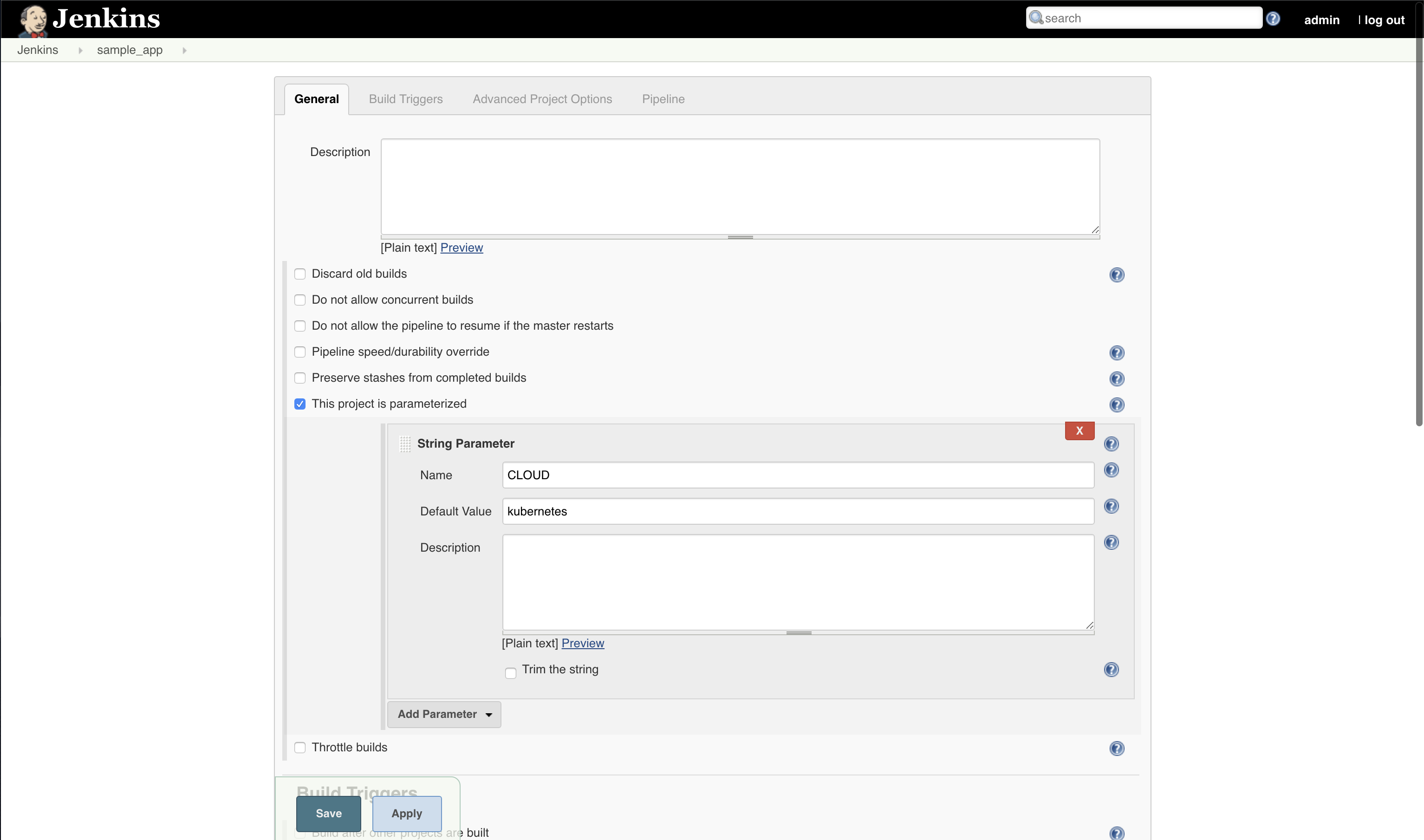
Task: Enable Do not allow concurrent builds
Action: (299, 299)
